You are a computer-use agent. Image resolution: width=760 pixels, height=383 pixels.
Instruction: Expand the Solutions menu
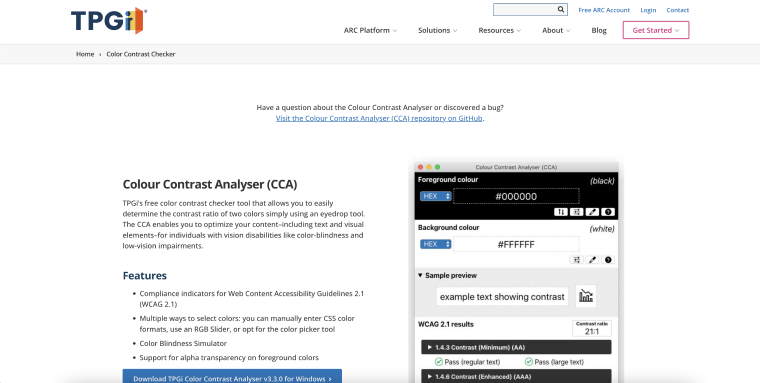click(x=438, y=30)
